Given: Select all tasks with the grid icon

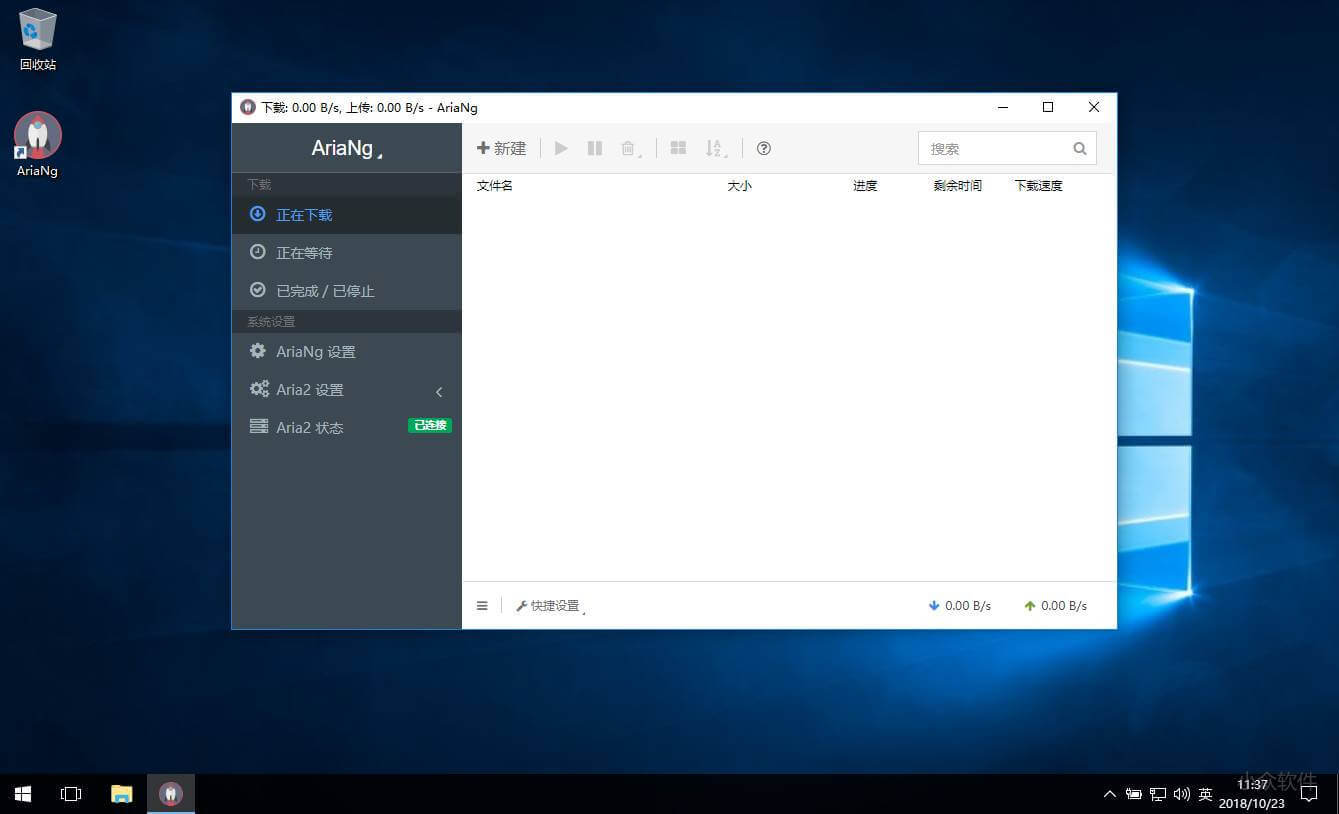Looking at the screenshot, I should (678, 148).
